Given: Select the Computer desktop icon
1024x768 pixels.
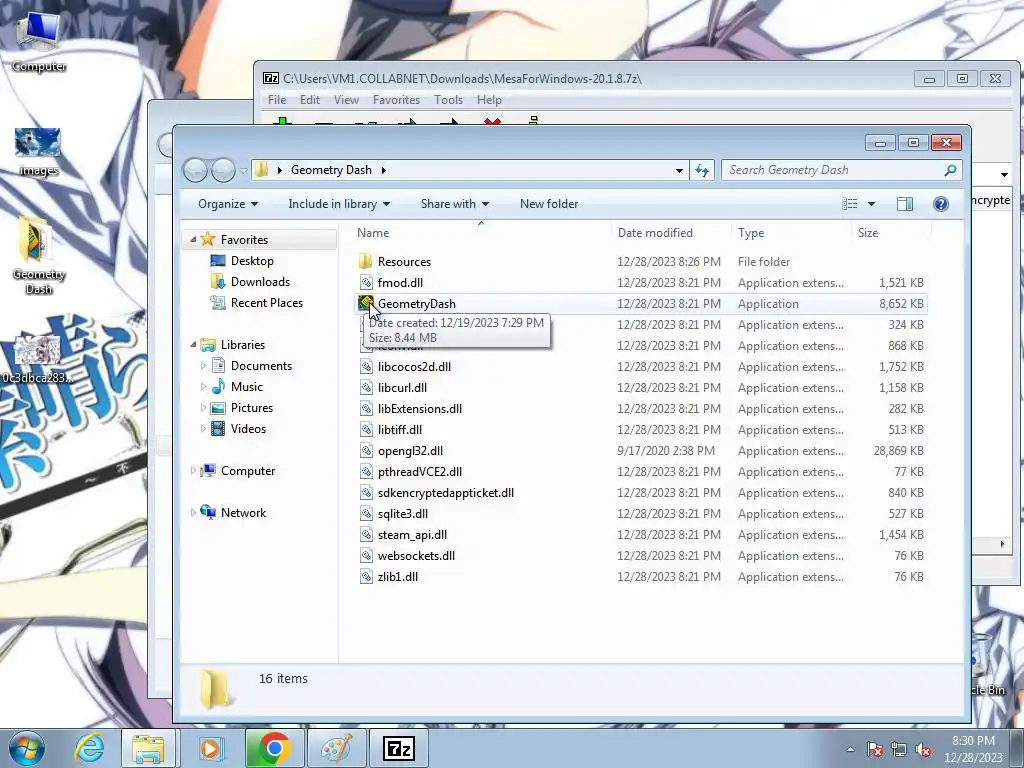Looking at the screenshot, I should (39, 42).
